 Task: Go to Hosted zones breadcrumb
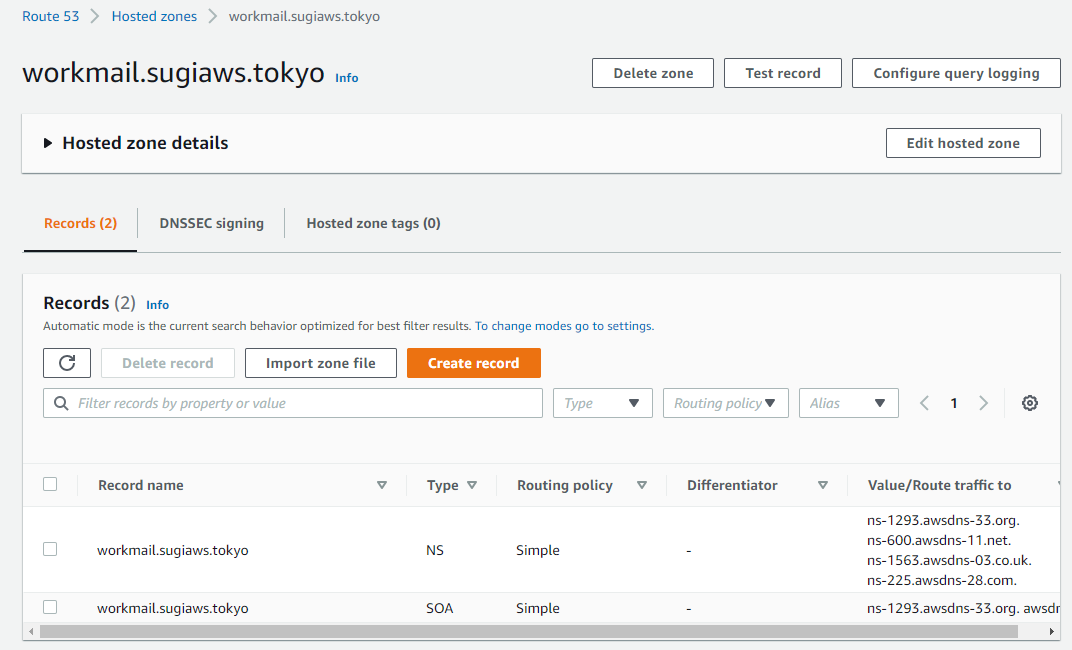(155, 16)
